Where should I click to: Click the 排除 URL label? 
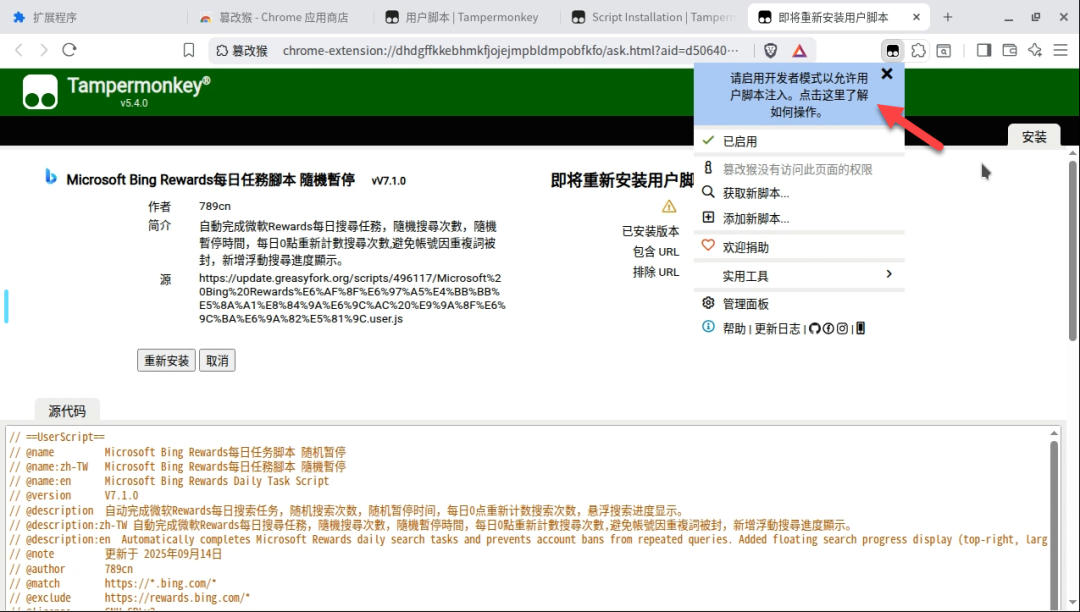[656, 272]
